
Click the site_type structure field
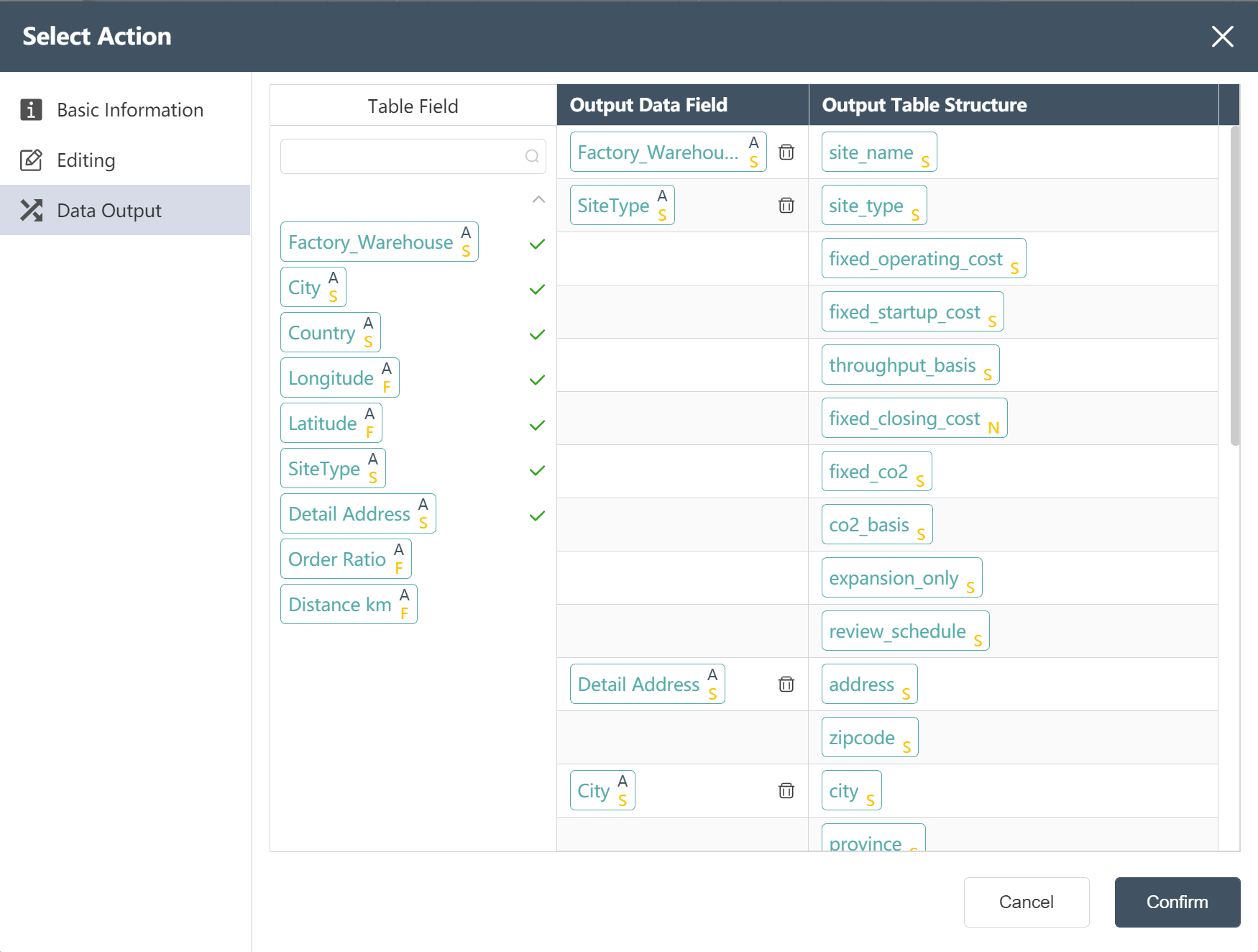(x=874, y=205)
